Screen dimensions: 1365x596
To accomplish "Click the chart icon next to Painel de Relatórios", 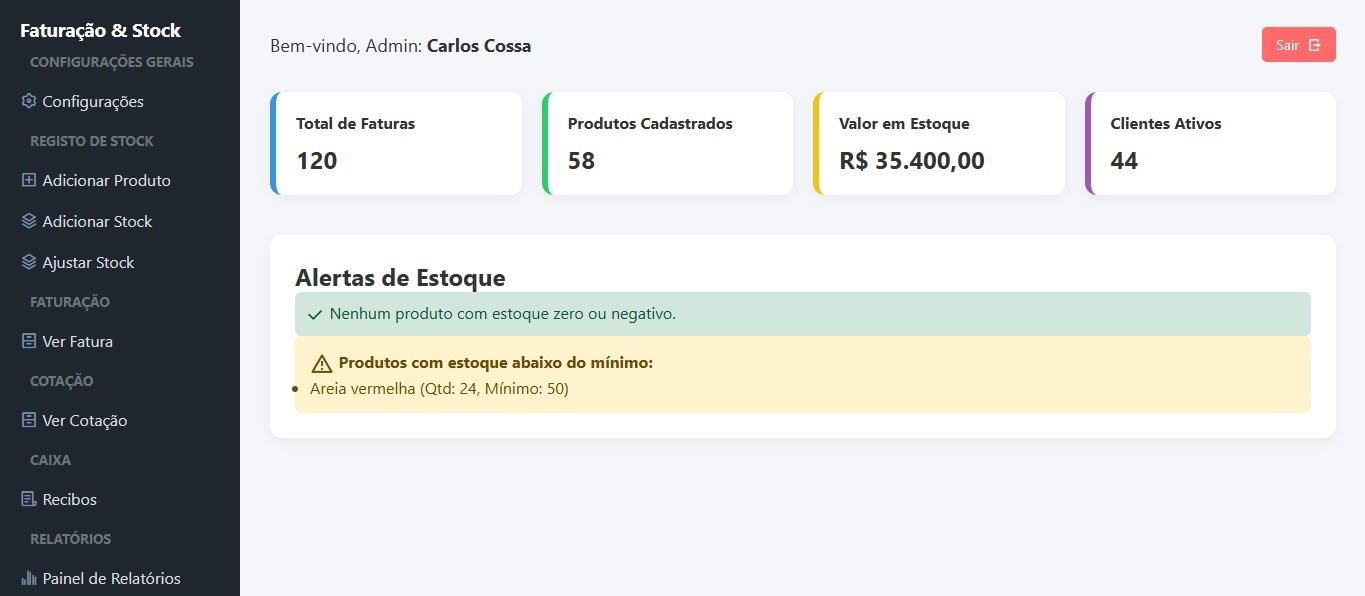I will tap(27, 578).
